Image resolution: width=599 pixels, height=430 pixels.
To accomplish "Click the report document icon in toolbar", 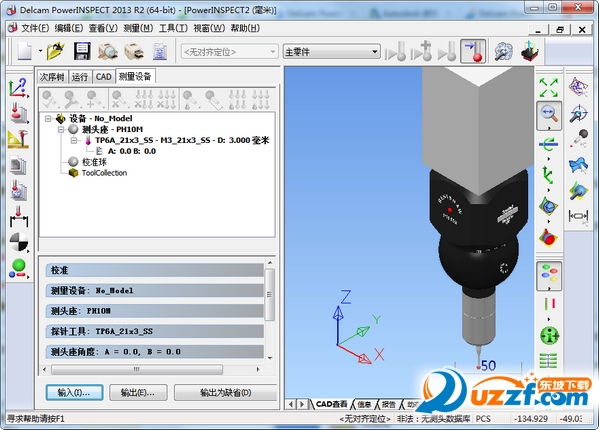I will [160, 51].
